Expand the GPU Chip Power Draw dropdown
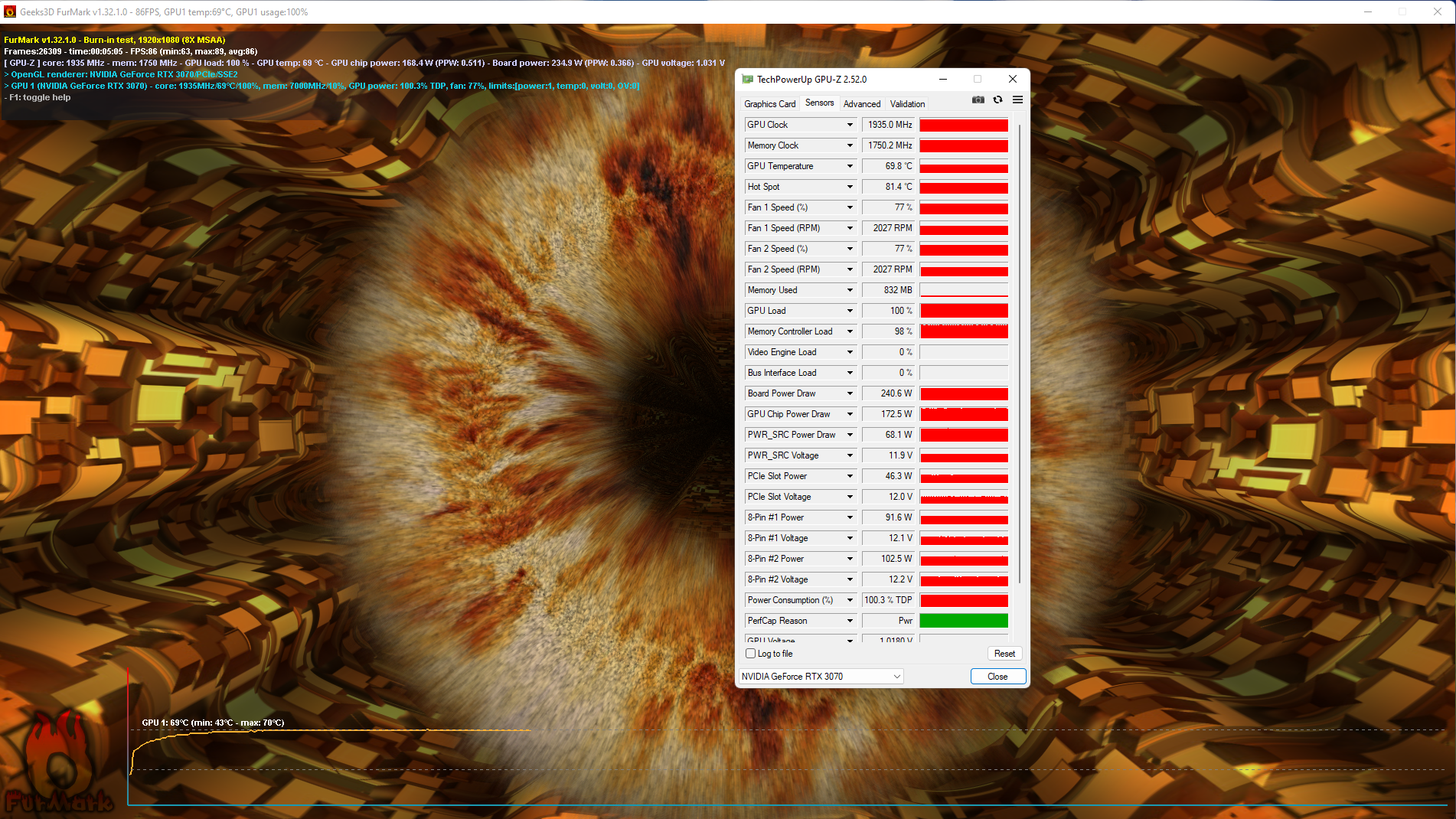The height and width of the screenshot is (819, 1456). coord(850,414)
